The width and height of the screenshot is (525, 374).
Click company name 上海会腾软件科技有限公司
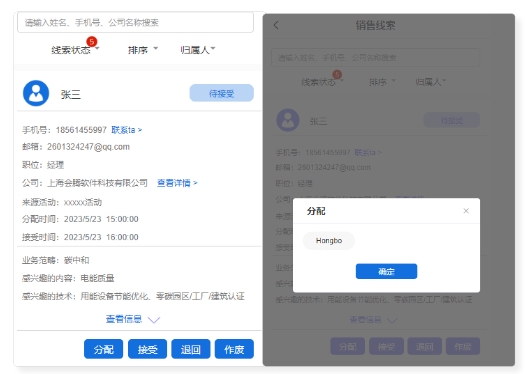pyautogui.click(x=97, y=183)
